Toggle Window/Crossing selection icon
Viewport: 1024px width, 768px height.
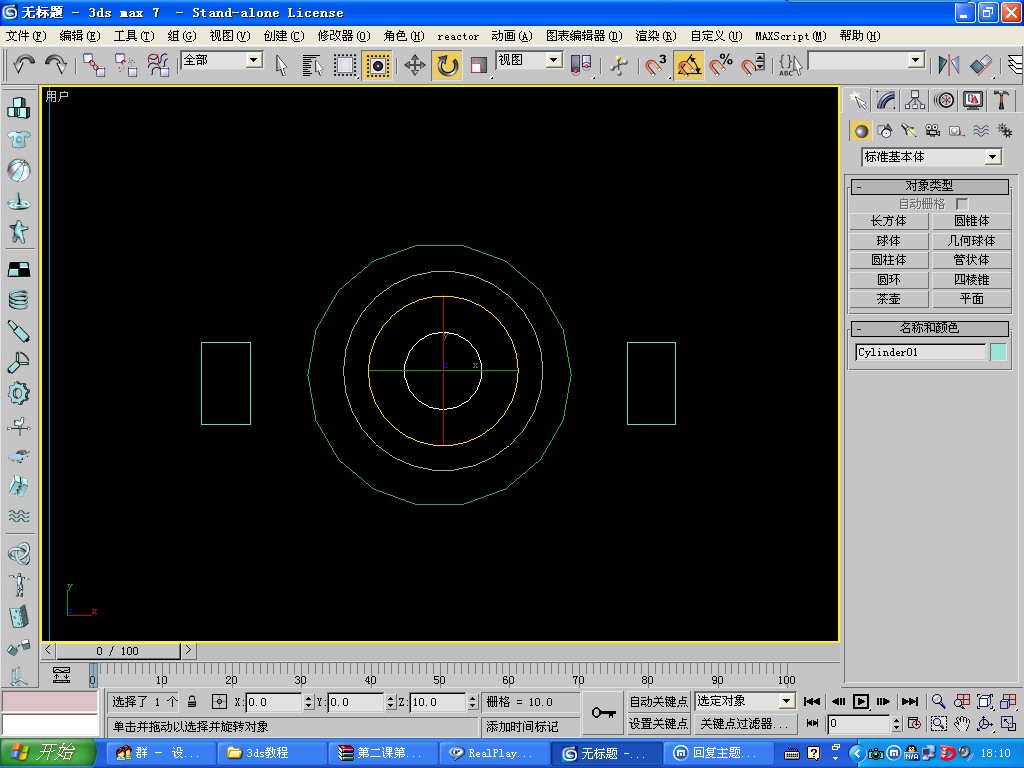coord(377,65)
